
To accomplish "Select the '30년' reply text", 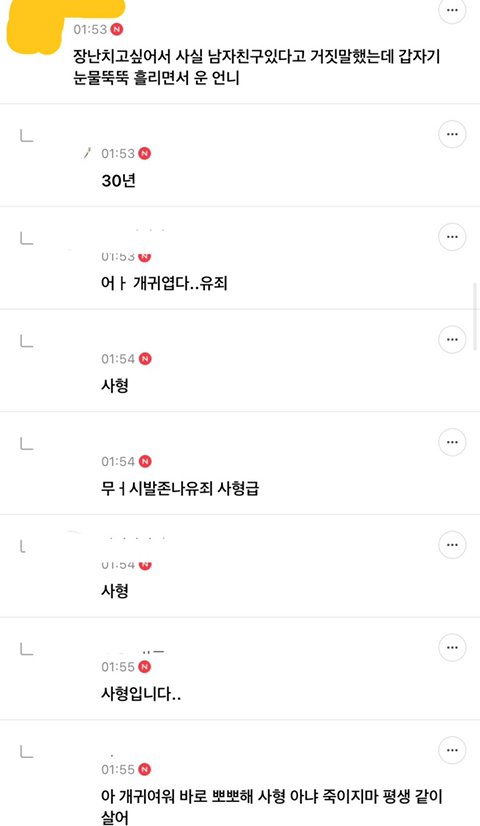I will (x=119, y=181).
